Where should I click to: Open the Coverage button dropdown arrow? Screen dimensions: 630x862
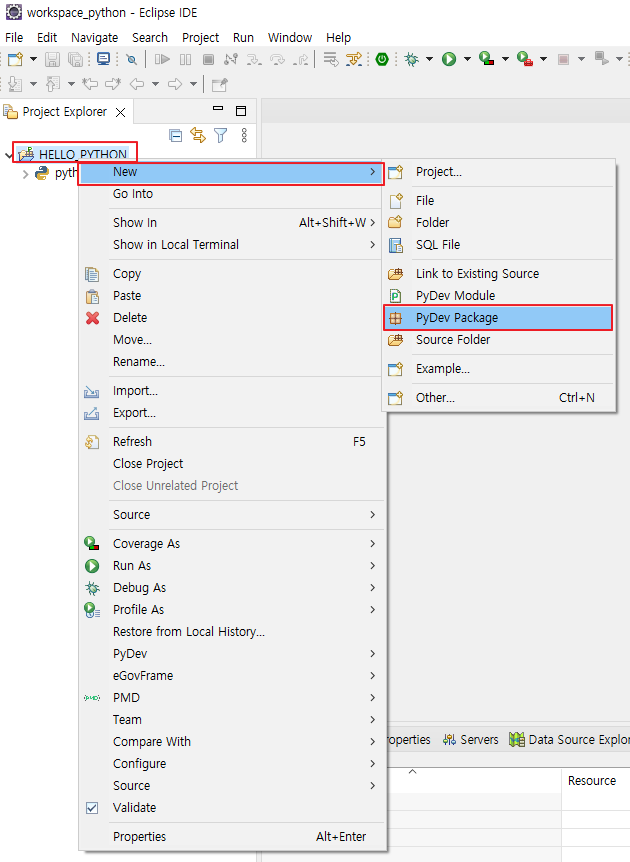(x=505, y=59)
